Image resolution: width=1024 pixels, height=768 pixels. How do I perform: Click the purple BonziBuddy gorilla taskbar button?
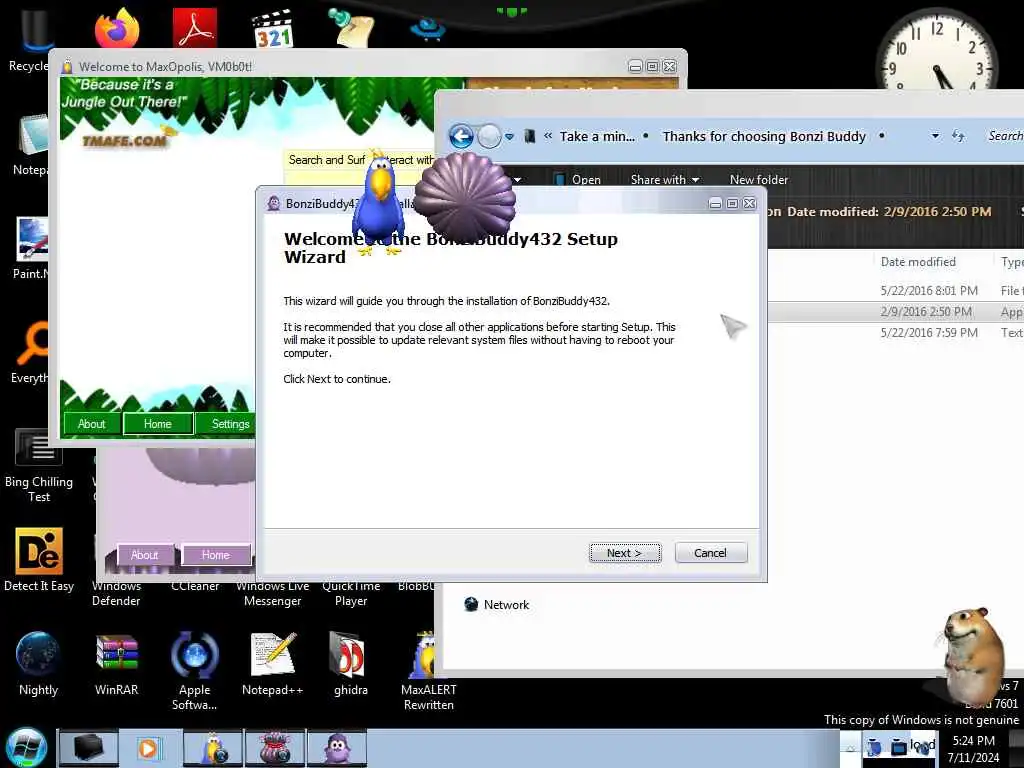pos(337,748)
